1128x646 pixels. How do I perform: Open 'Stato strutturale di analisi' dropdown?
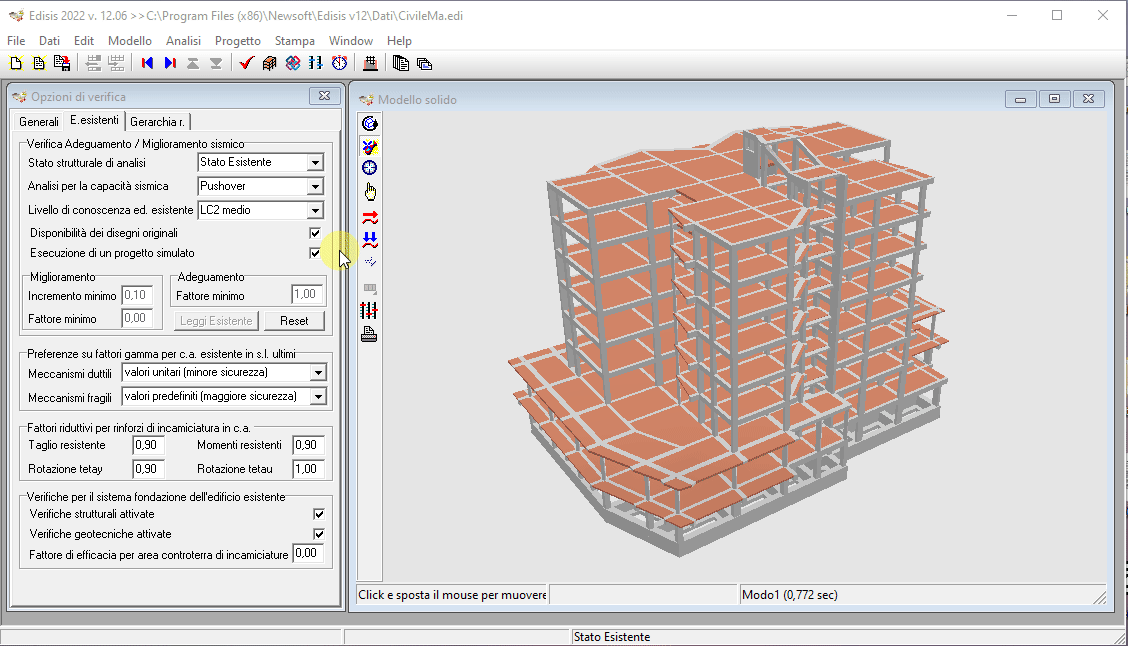pos(315,162)
